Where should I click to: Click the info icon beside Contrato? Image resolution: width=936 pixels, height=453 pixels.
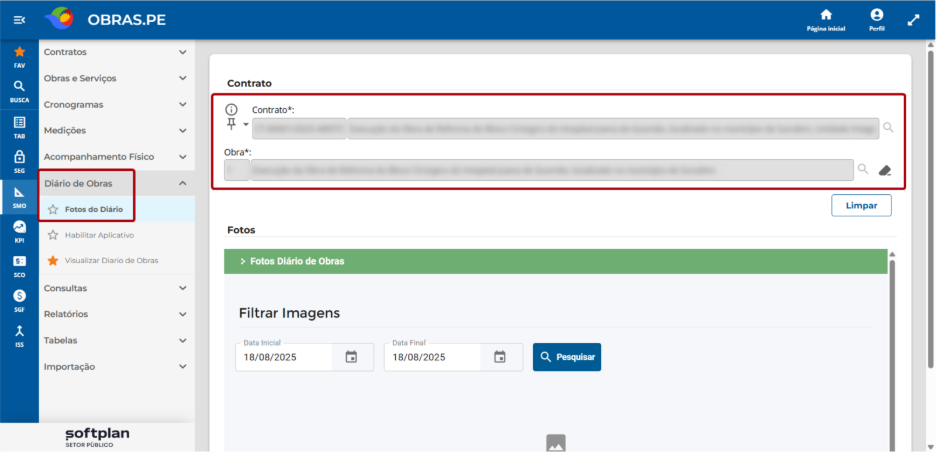231,110
